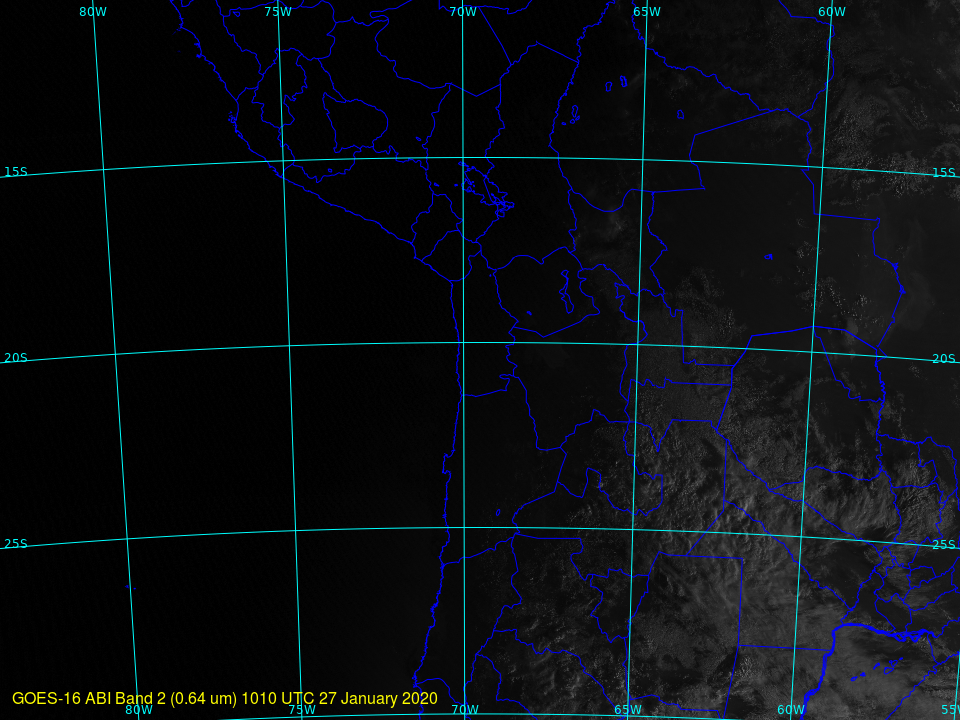This screenshot has height=720, width=960.
Task: Select the 80W longitude label along the bottom
Action: (139, 710)
